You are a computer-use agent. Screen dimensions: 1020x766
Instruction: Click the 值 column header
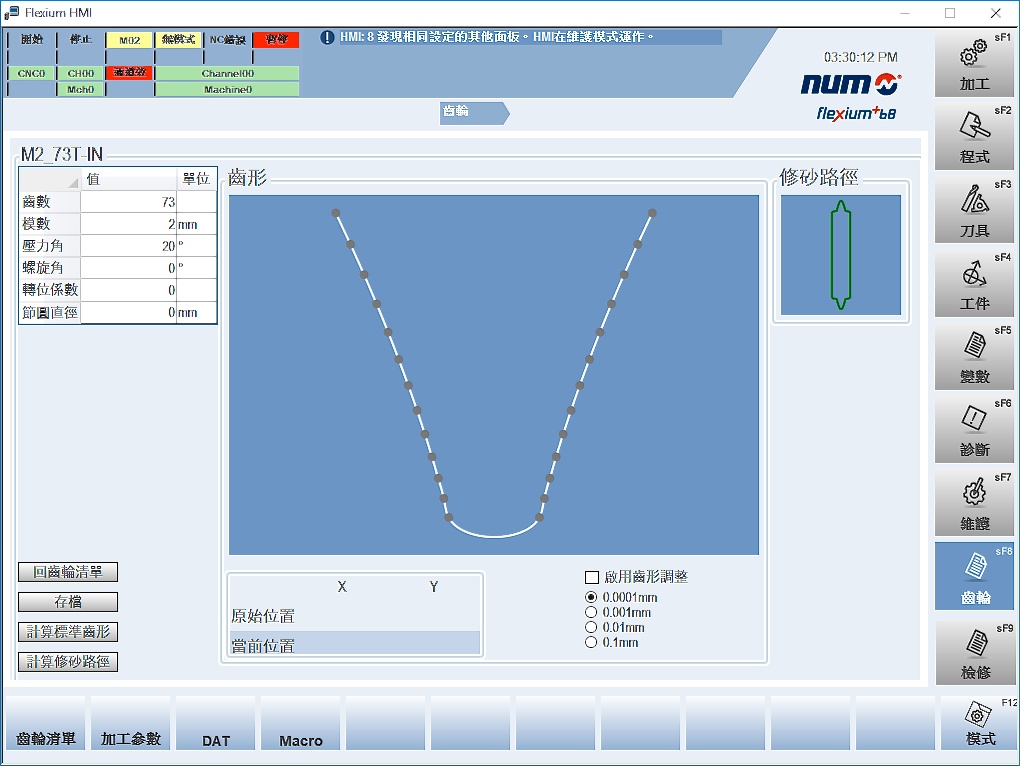(x=129, y=179)
